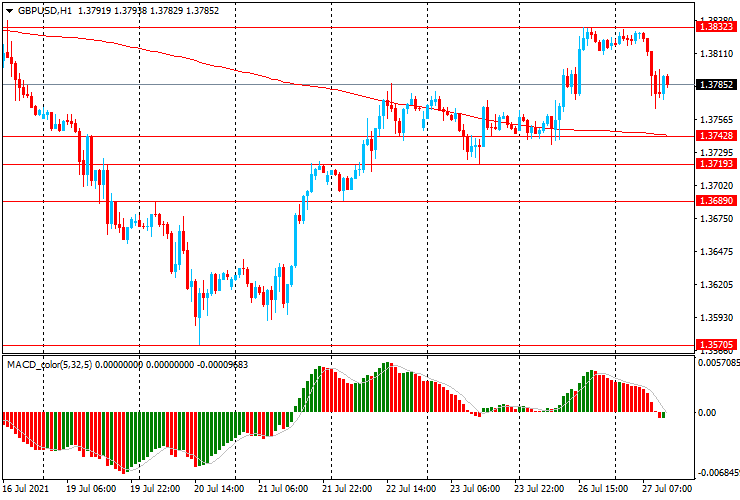740x500 pixels.
Task: Click the 1.38110 value on price axis
Action: [717, 54]
